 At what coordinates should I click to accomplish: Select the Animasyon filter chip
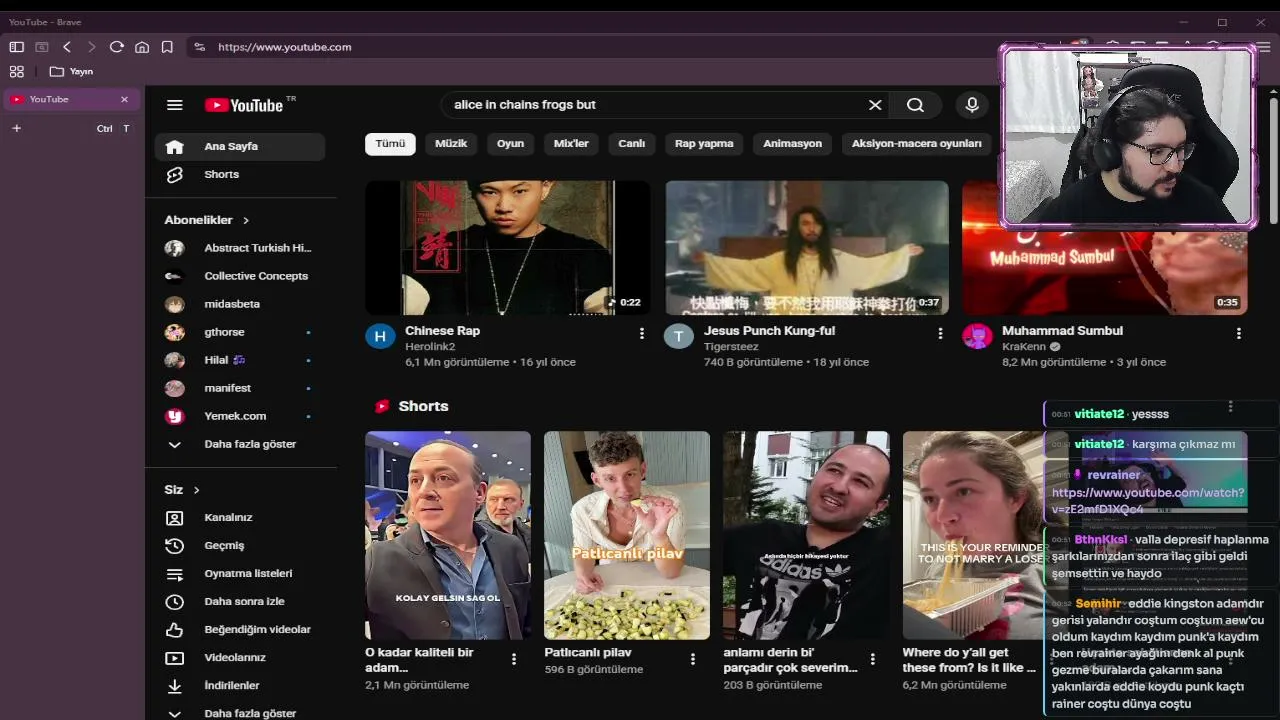792,144
